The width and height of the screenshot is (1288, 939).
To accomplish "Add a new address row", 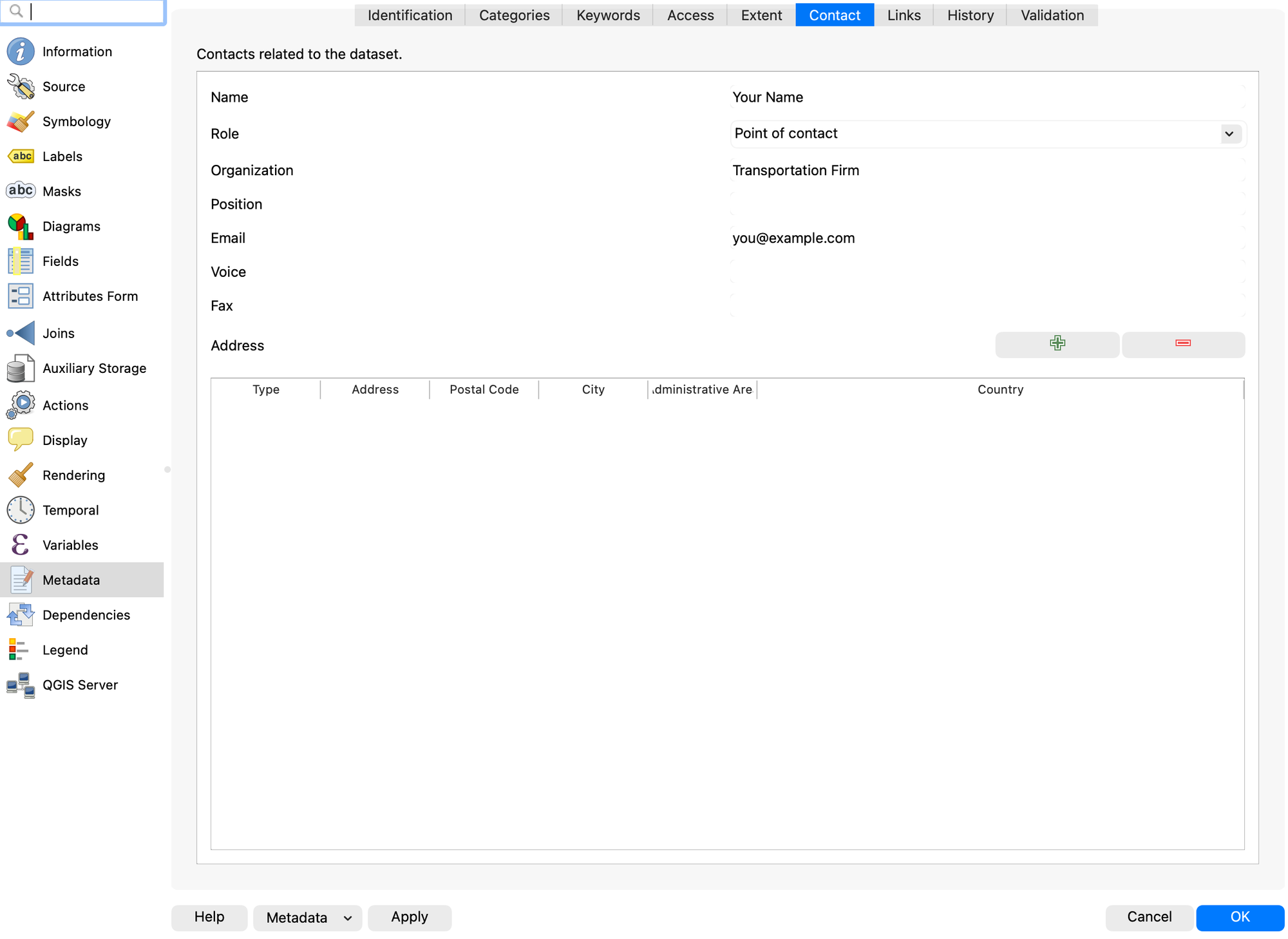I will pos(1057,344).
